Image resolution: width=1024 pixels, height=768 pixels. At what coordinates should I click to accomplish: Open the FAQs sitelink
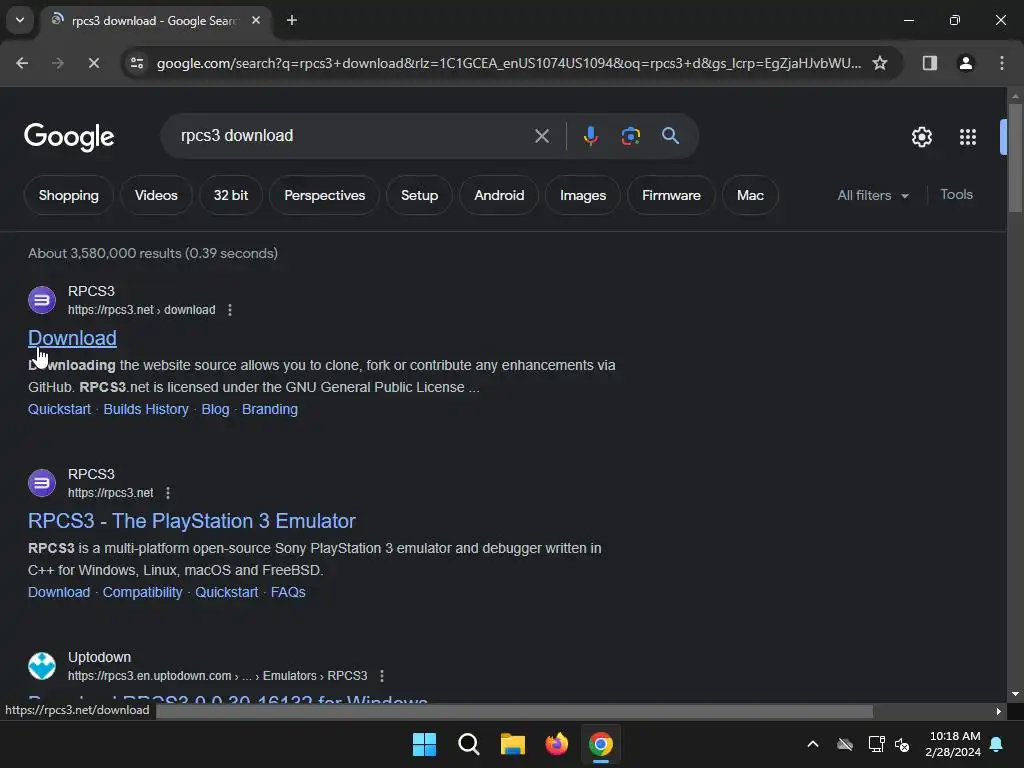(x=288, y=592)
